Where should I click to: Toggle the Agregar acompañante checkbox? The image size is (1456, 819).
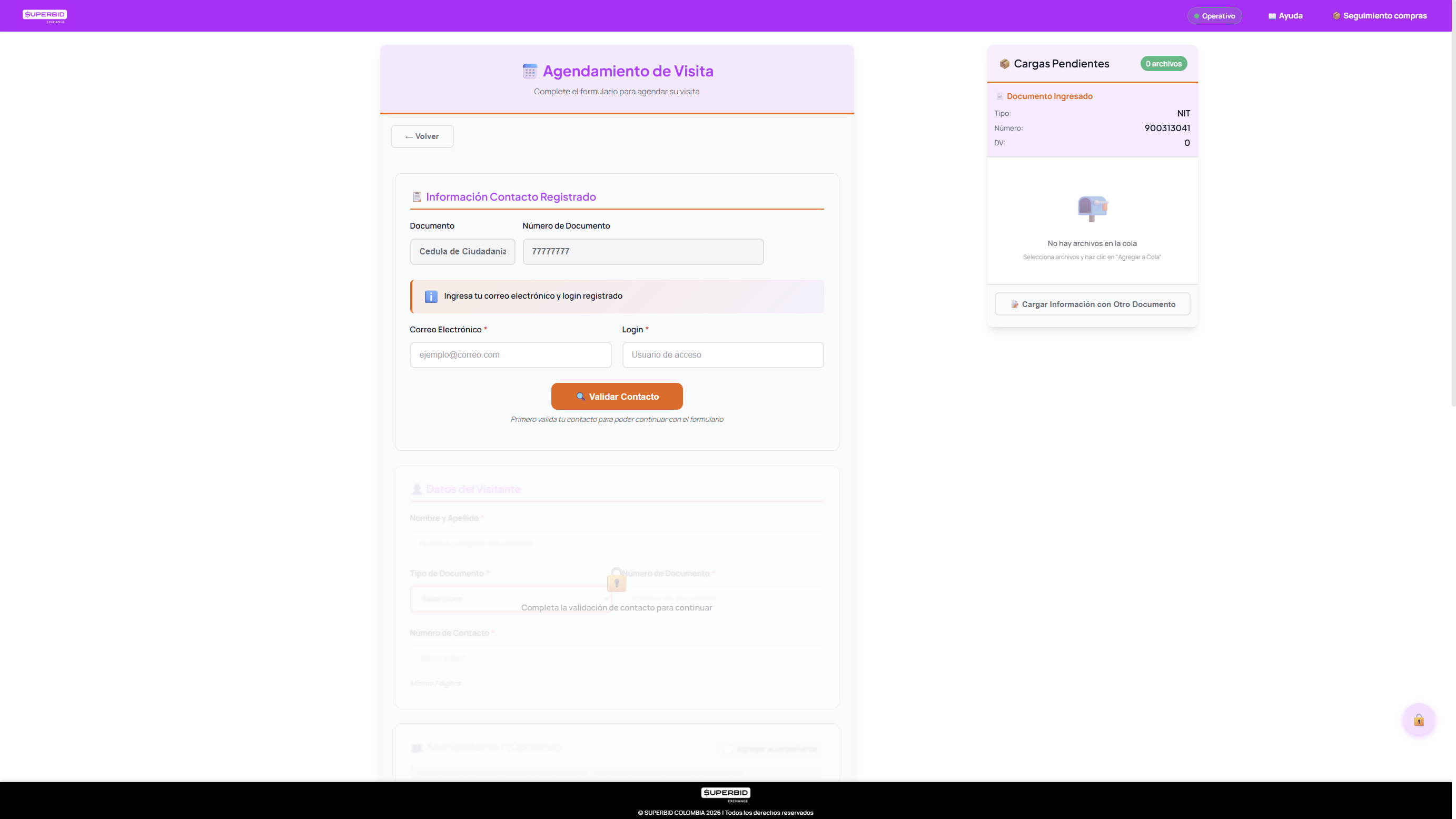coord(727,749)
